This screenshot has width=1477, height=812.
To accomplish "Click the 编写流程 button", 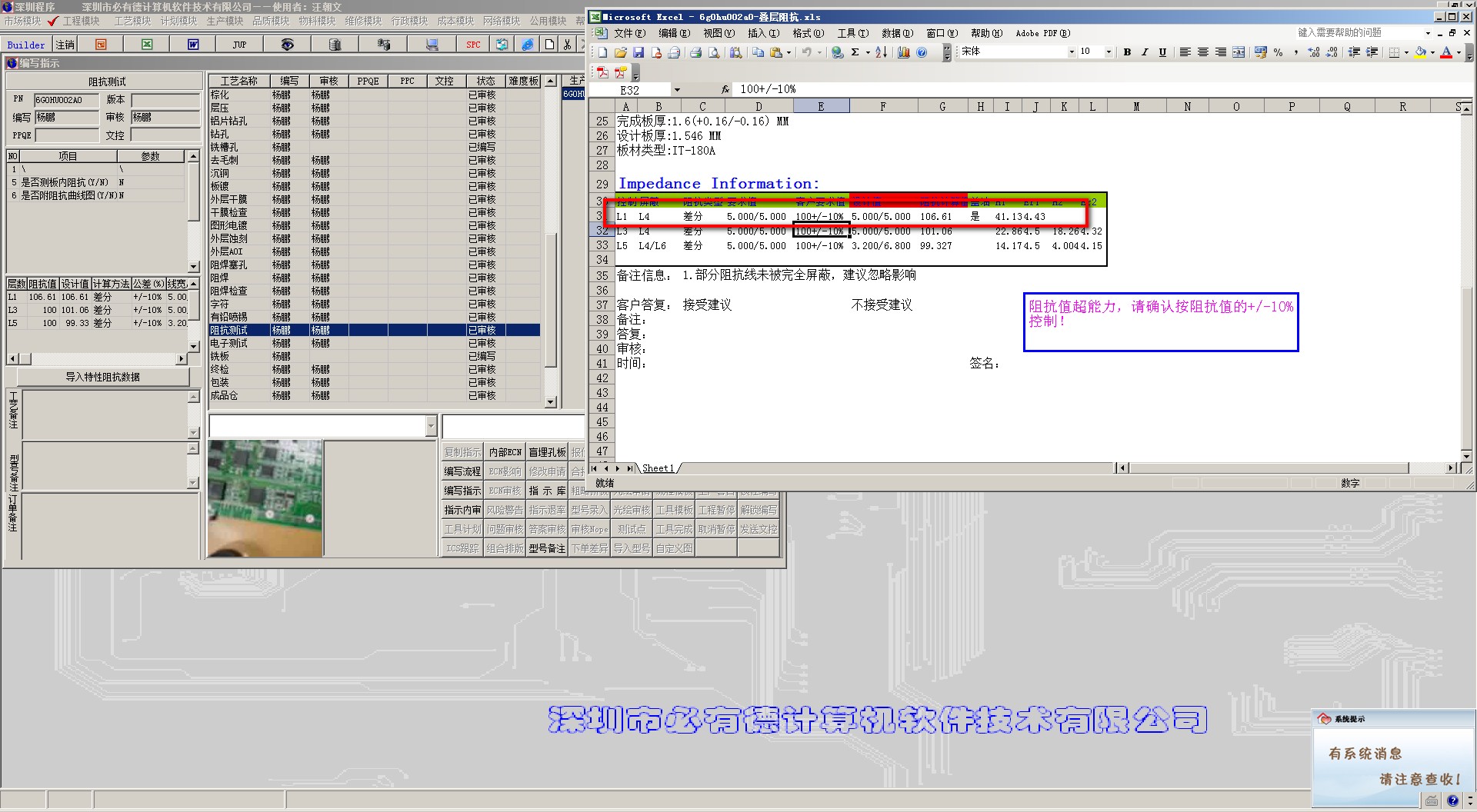I will click(x=462, y=471).
